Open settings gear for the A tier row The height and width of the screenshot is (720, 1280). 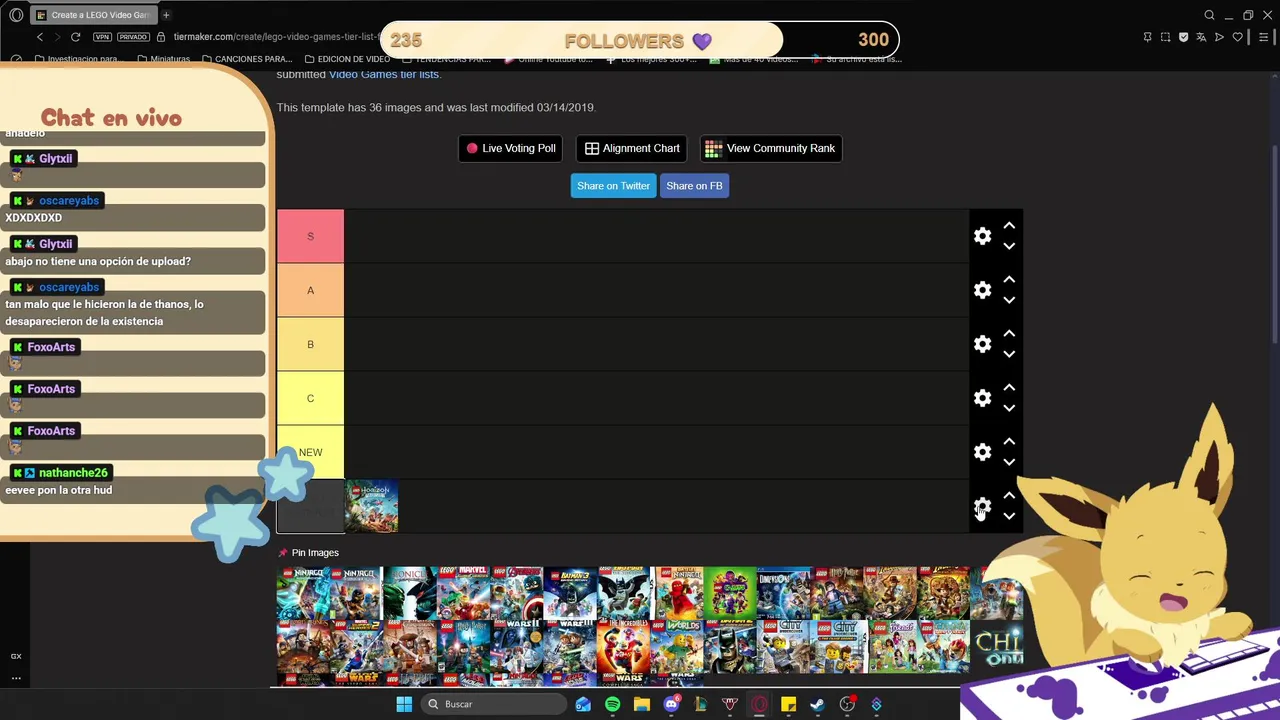(982, 290)
